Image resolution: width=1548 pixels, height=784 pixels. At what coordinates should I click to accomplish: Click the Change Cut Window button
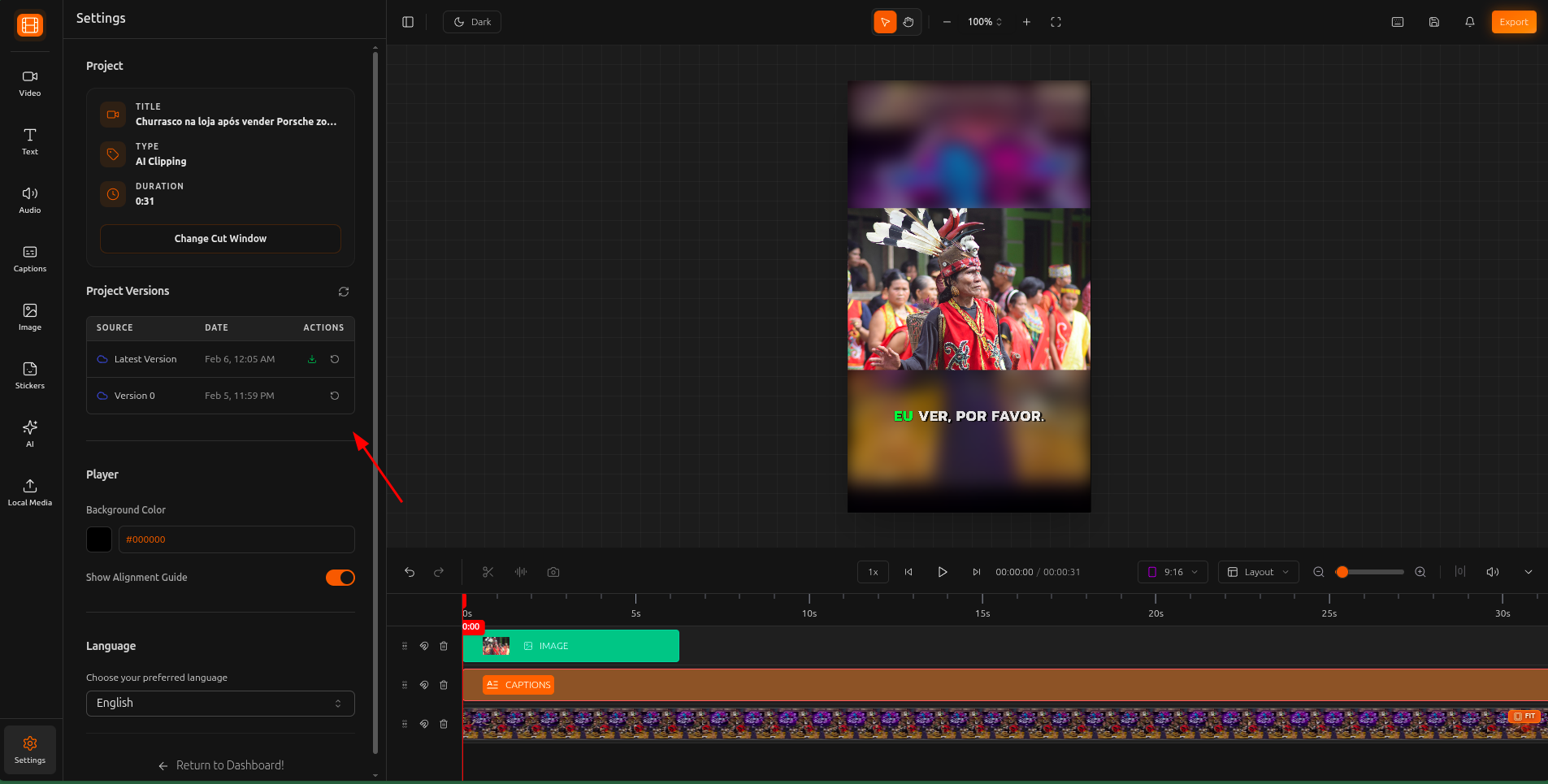pos(219,238)
